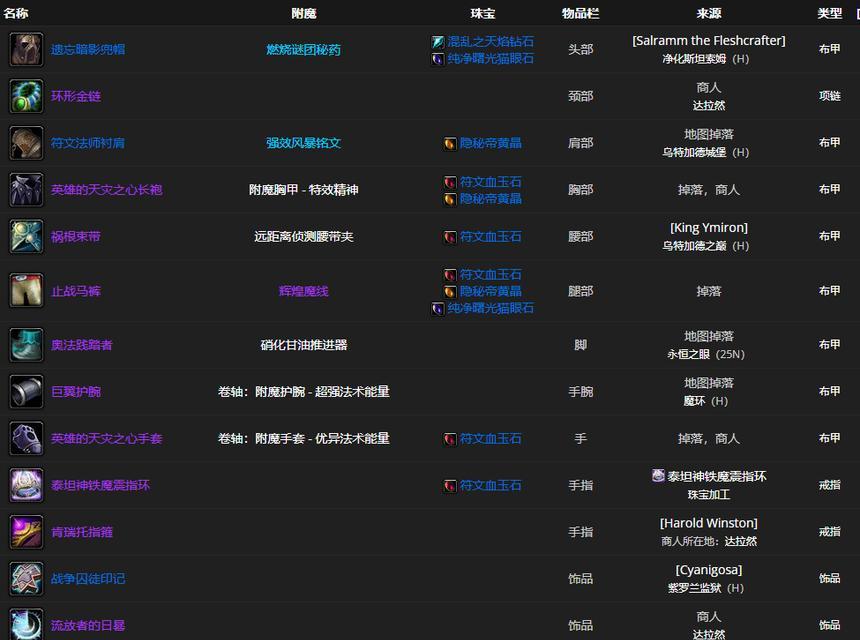Click the 永恒之眼 (25N) source text
860x640 pixels.
(706, 354)
